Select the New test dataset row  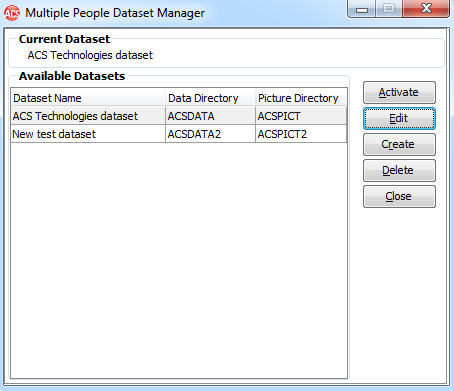(x=179, y=134)
